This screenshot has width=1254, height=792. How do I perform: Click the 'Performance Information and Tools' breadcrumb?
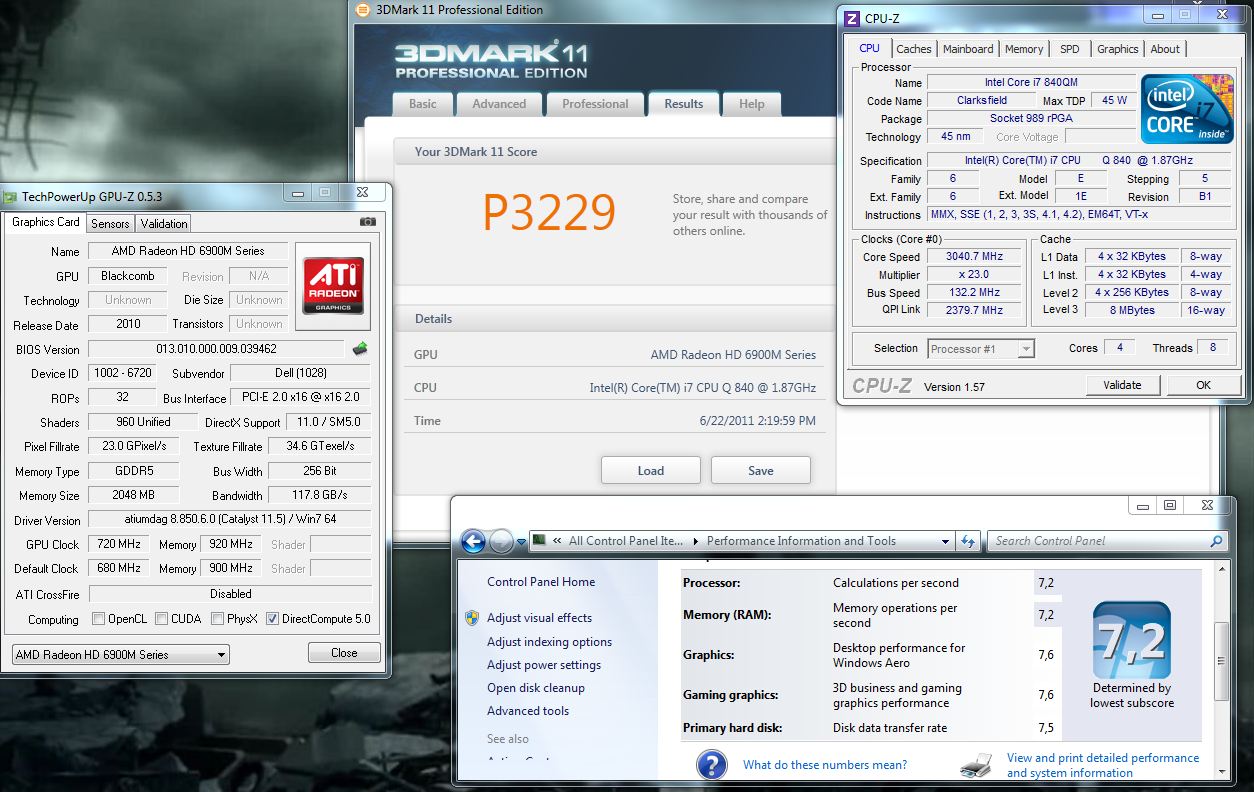coord(801,541)
